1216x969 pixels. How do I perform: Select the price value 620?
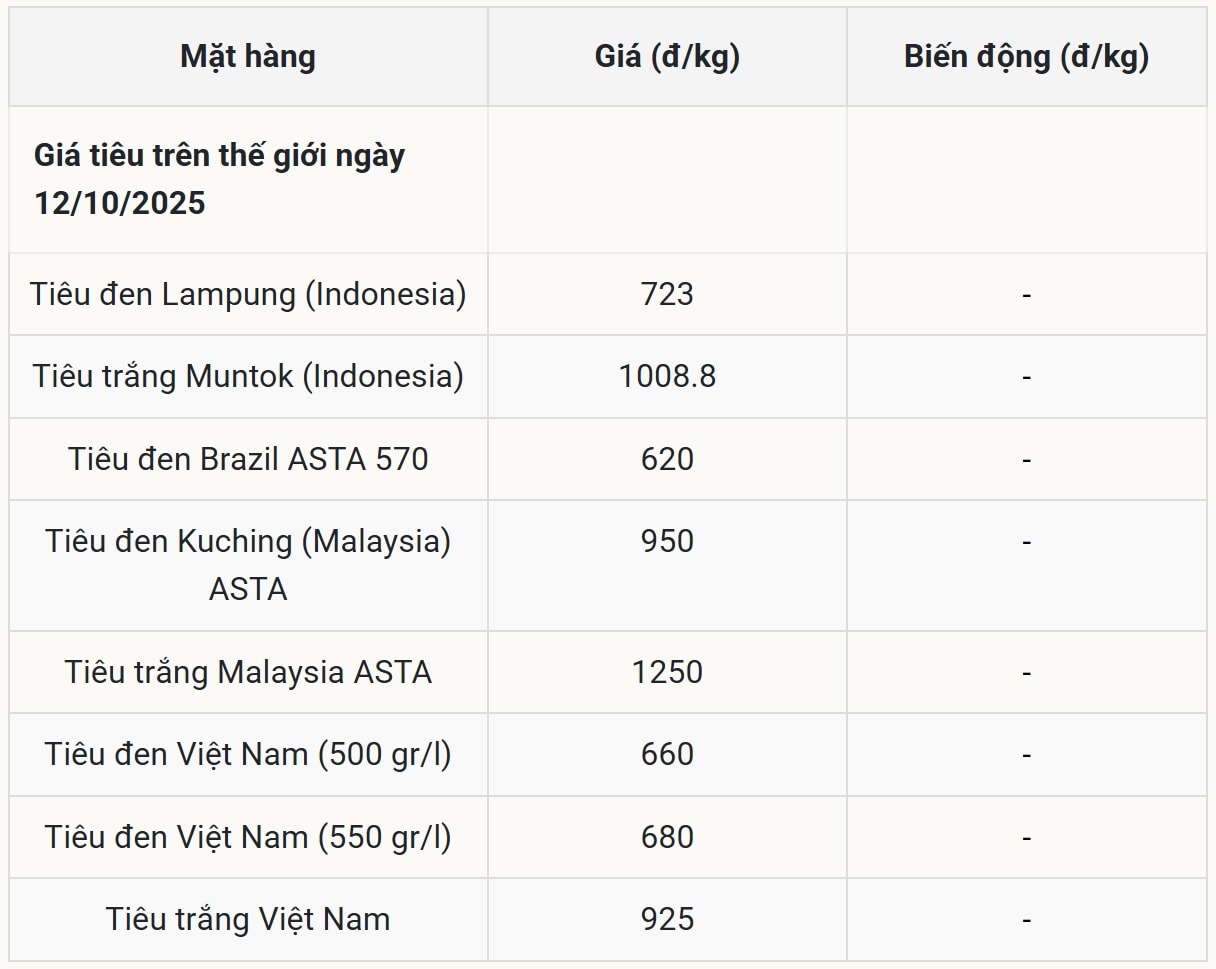coord(667,459)
